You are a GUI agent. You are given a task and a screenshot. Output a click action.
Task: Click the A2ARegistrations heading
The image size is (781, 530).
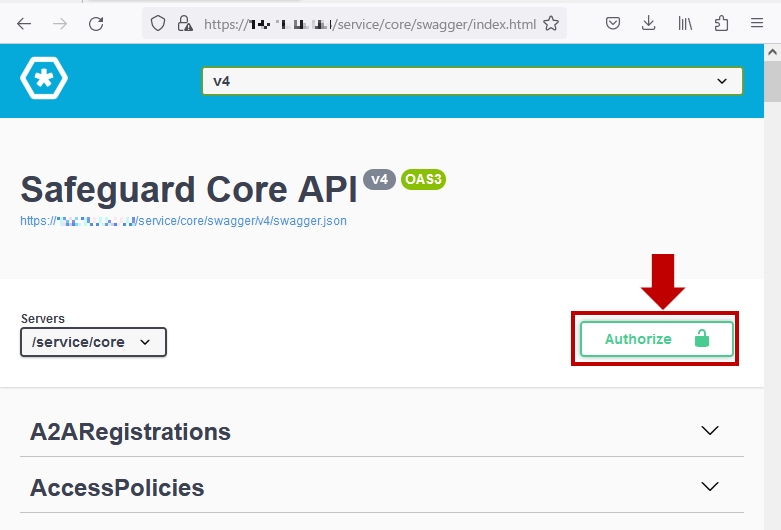point(130,432)
